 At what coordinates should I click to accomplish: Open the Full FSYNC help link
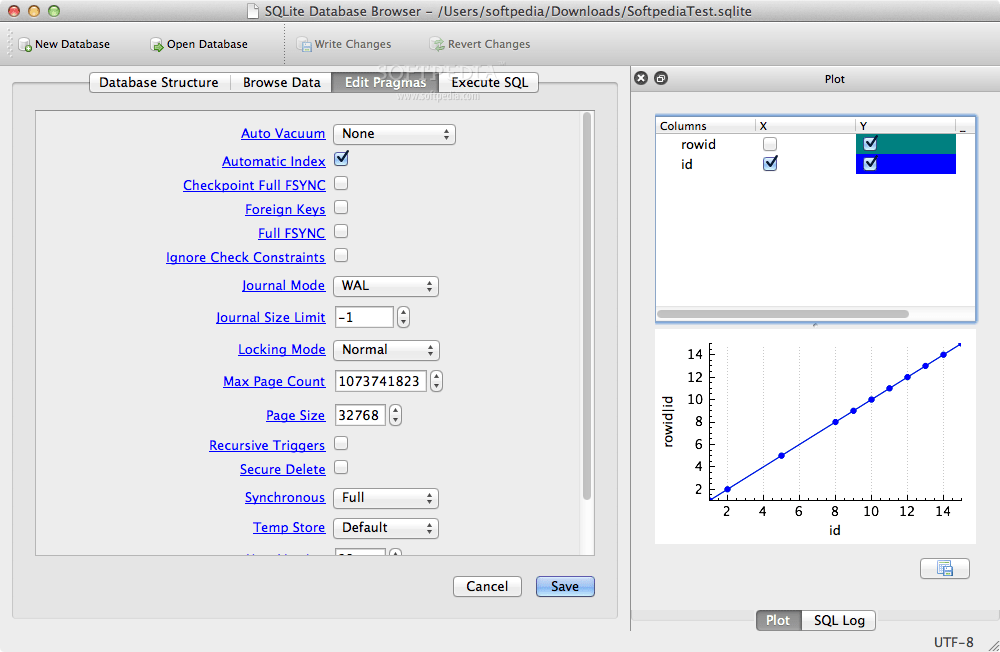pyautogui.click(x=291, y=233)
